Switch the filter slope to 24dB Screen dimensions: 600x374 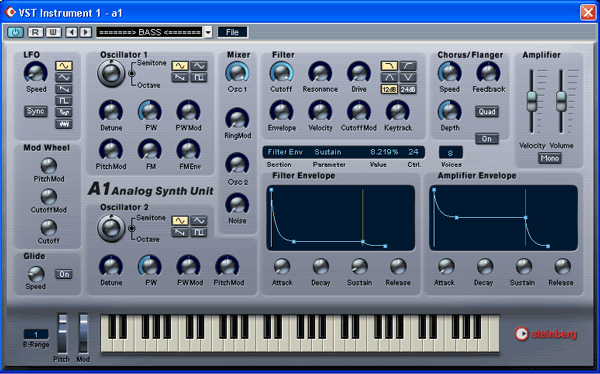tap(408, 89)
